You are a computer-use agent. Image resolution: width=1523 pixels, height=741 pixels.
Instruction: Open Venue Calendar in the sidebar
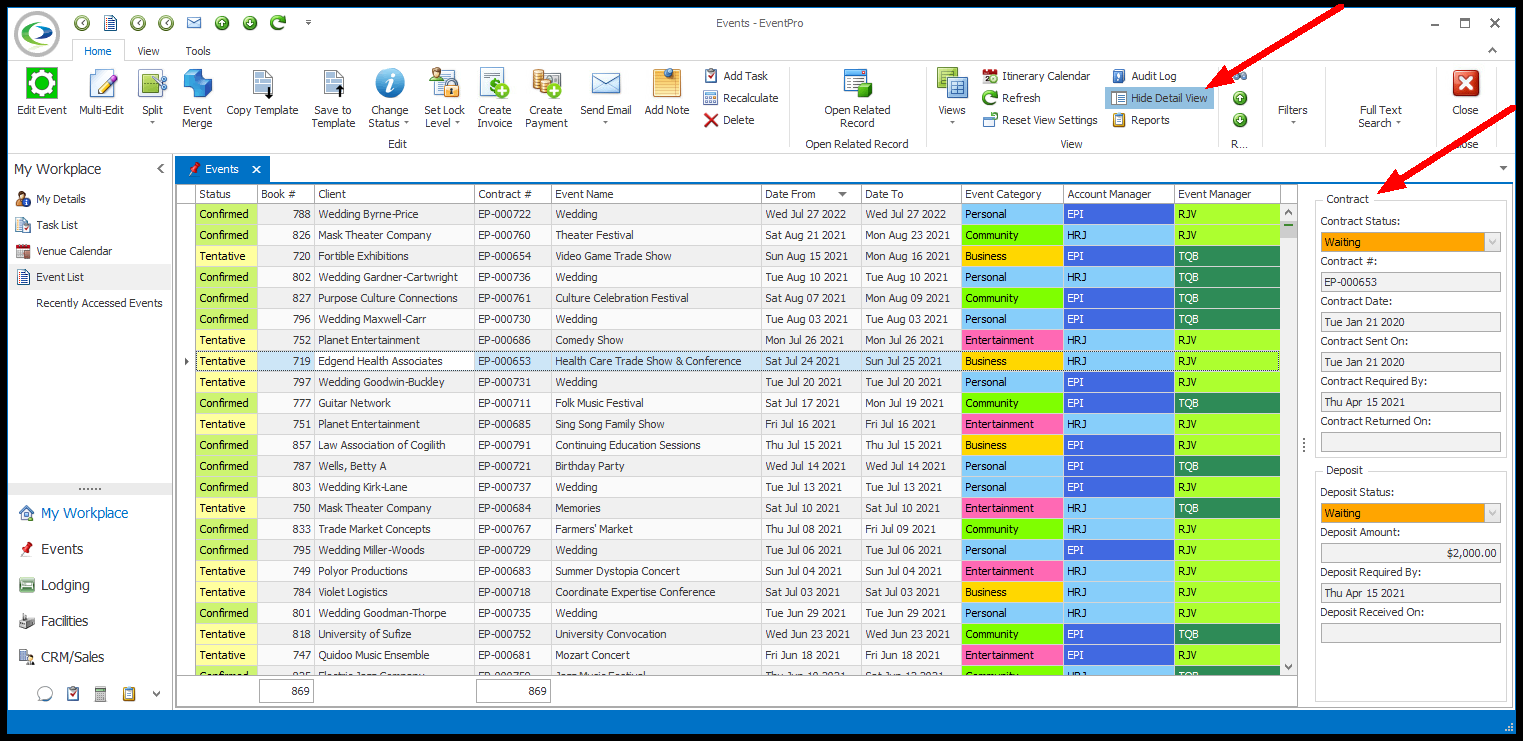(x=74, y=251)
